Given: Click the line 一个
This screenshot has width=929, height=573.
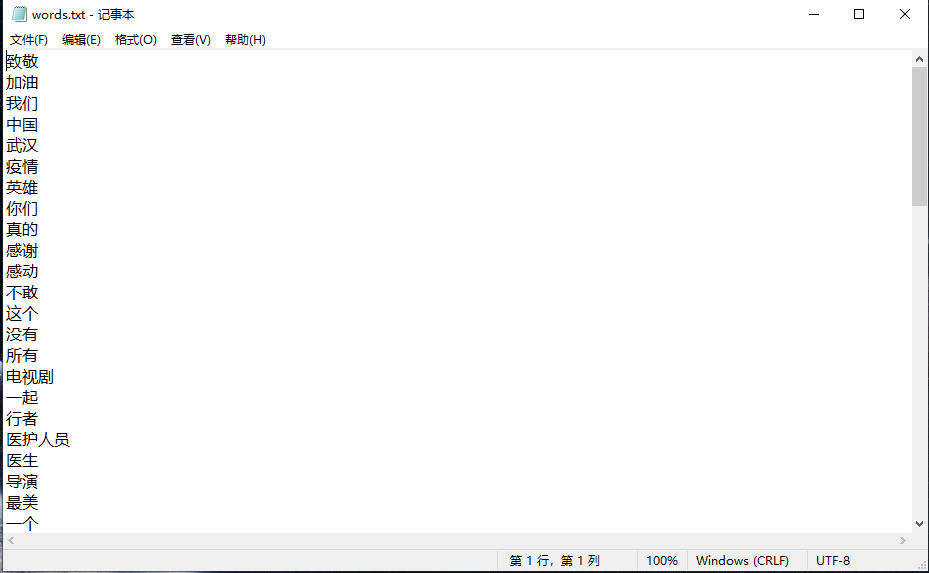Looking at the screenshot, I should pyautogui.click(x=22, y=523).
